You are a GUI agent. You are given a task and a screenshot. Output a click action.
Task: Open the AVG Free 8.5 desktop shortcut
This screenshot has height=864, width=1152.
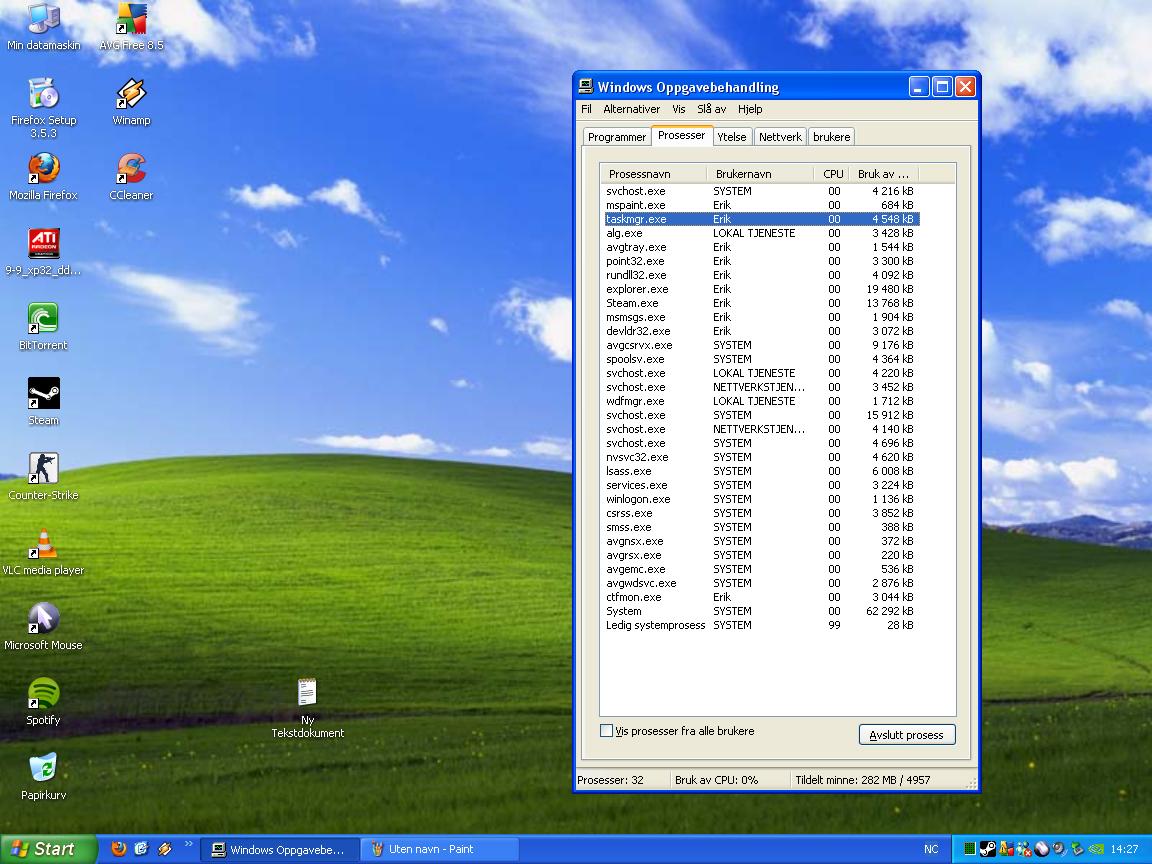(x=132, y=26)
